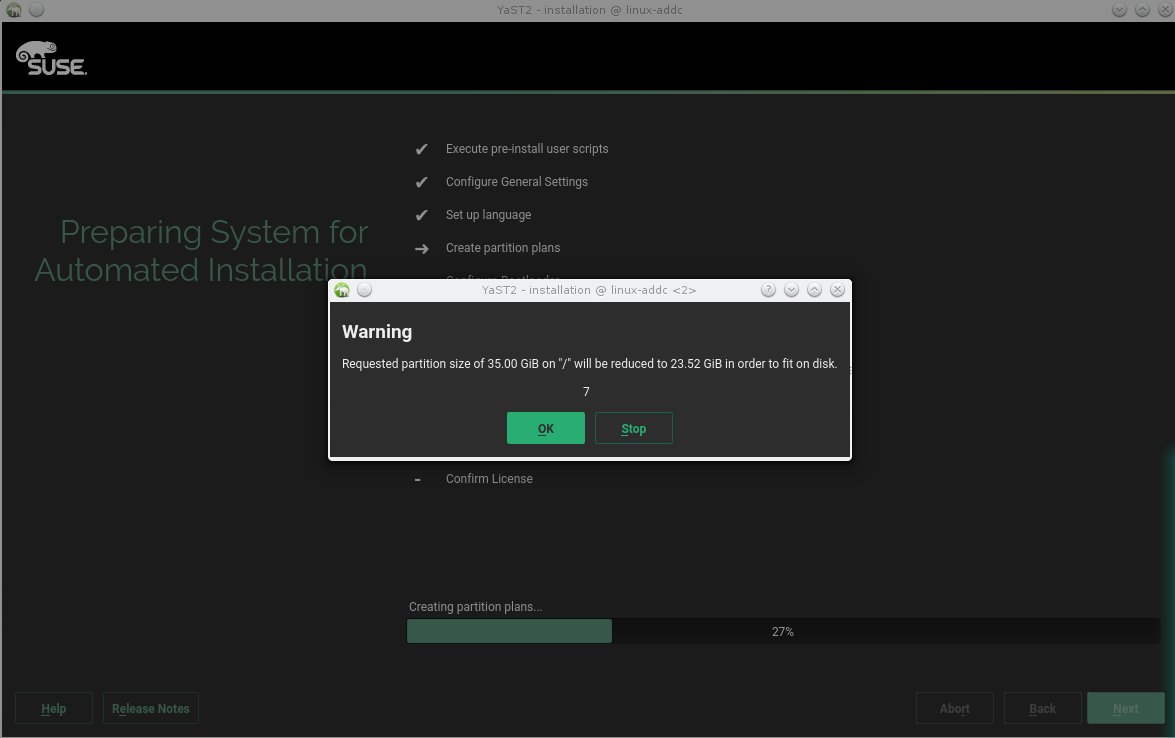Click the Next button
Screen dimensions: 1175x738
[1125, 708]
